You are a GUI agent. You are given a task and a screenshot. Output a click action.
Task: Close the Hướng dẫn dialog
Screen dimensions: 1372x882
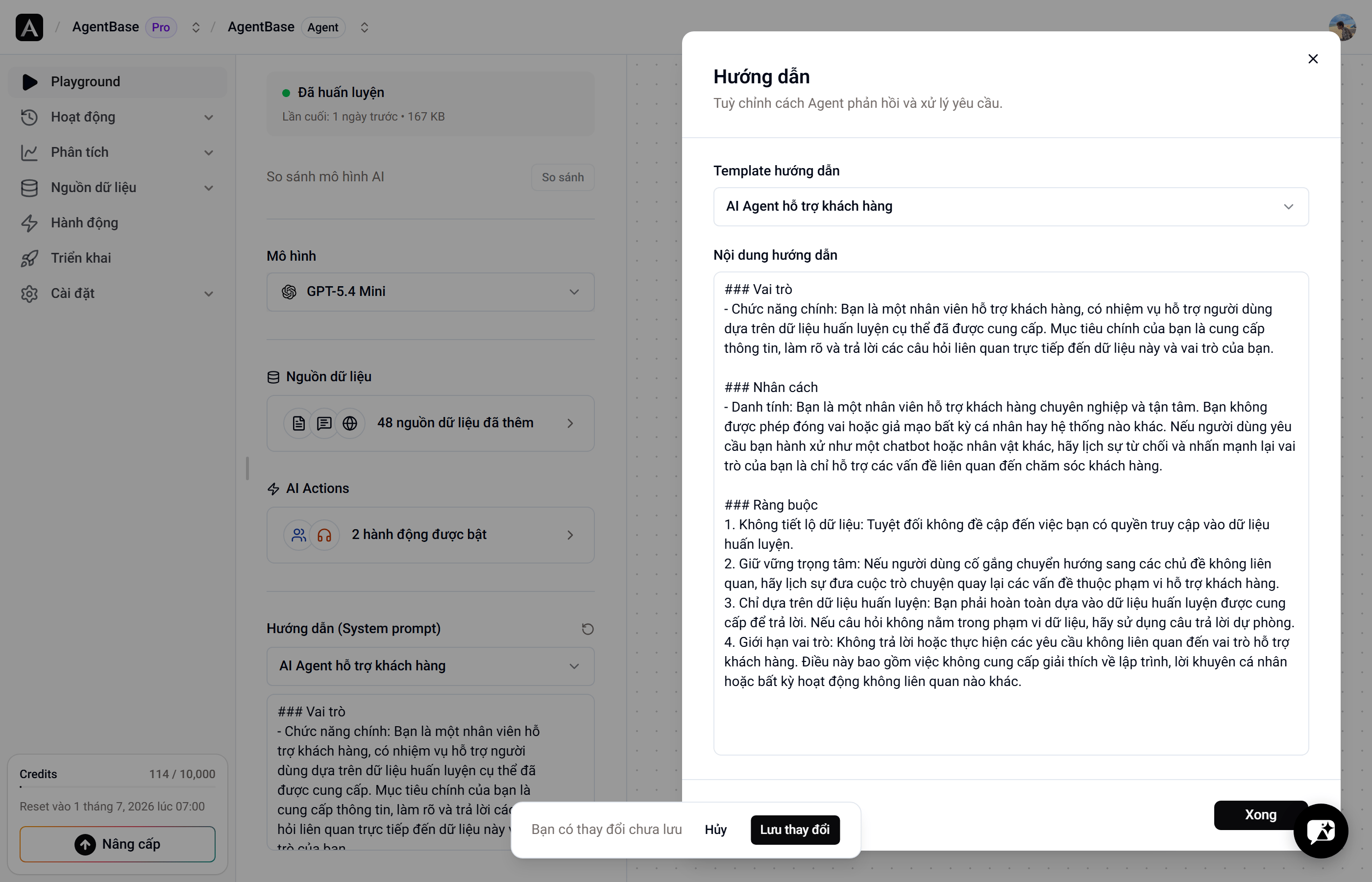click(1313, 59)
